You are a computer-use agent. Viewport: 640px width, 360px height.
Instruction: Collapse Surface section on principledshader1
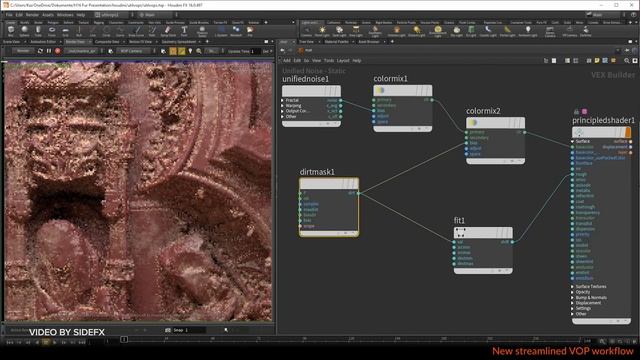pos(572,141)
